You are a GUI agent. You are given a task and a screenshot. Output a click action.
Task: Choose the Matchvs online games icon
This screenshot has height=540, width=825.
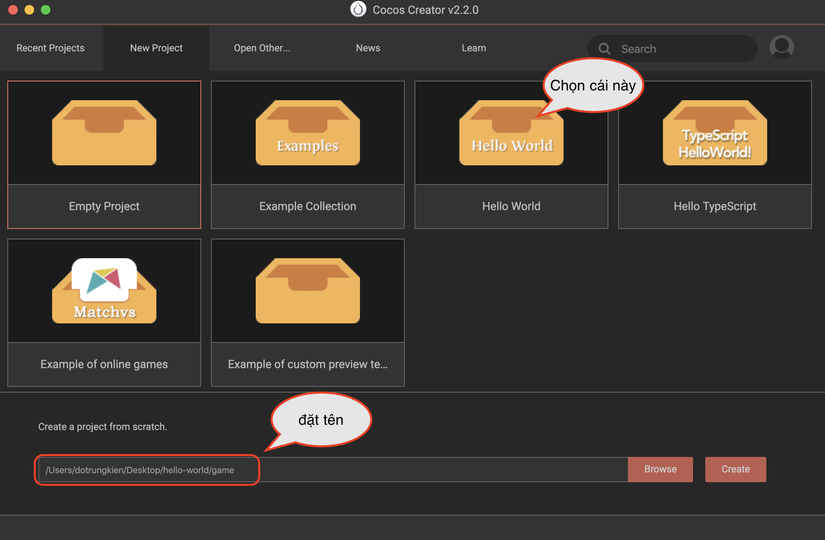[104, 291]
